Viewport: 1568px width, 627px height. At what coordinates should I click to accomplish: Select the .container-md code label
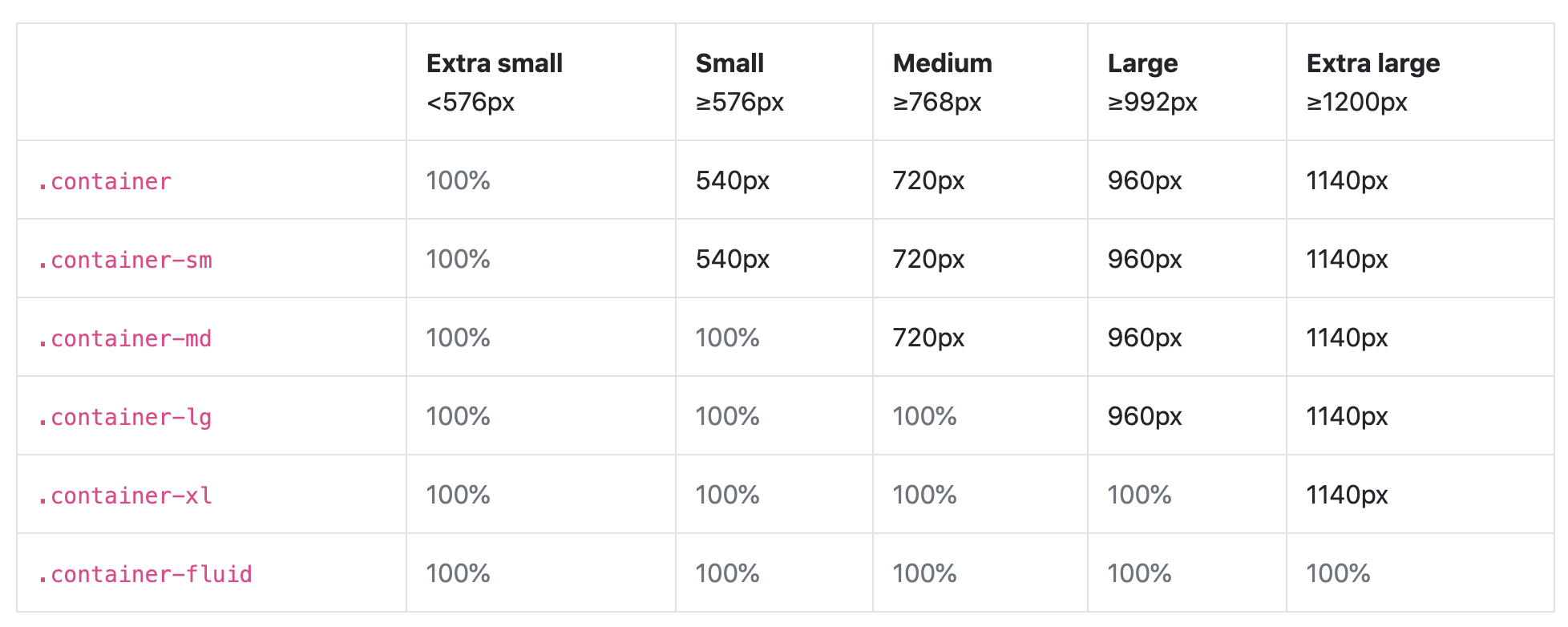[124, 339]
